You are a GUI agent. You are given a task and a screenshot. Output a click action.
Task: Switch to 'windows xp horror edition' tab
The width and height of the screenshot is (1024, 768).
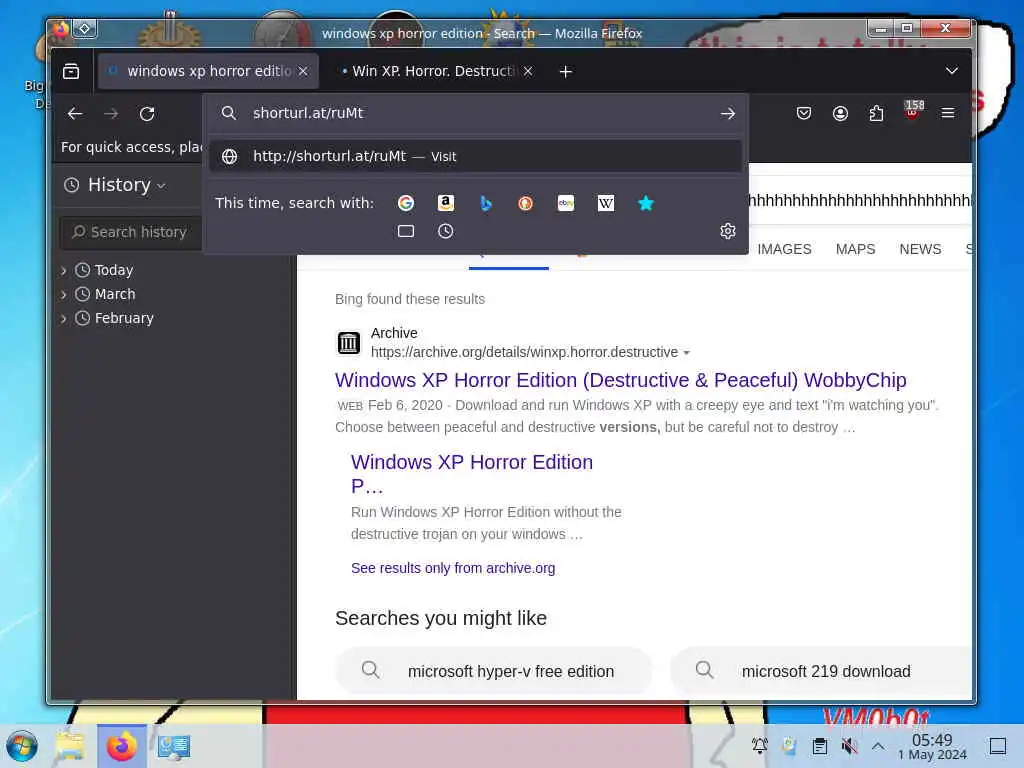point(208,71)
